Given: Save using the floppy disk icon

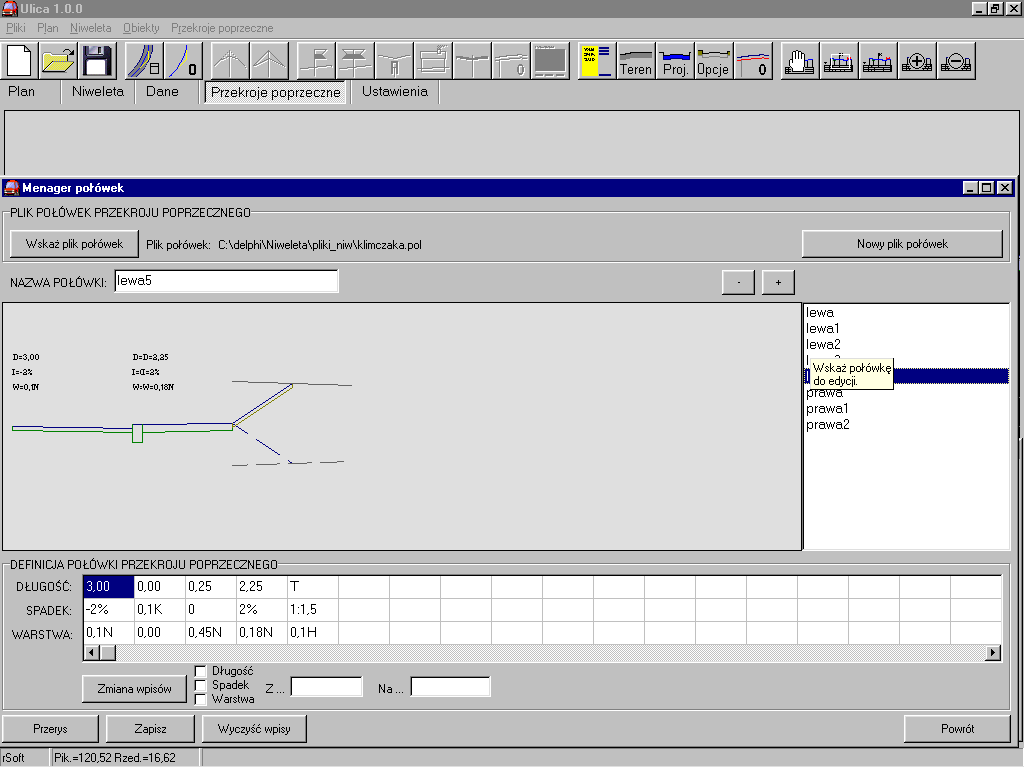Looking at the screenshot, I should point(97,61).
